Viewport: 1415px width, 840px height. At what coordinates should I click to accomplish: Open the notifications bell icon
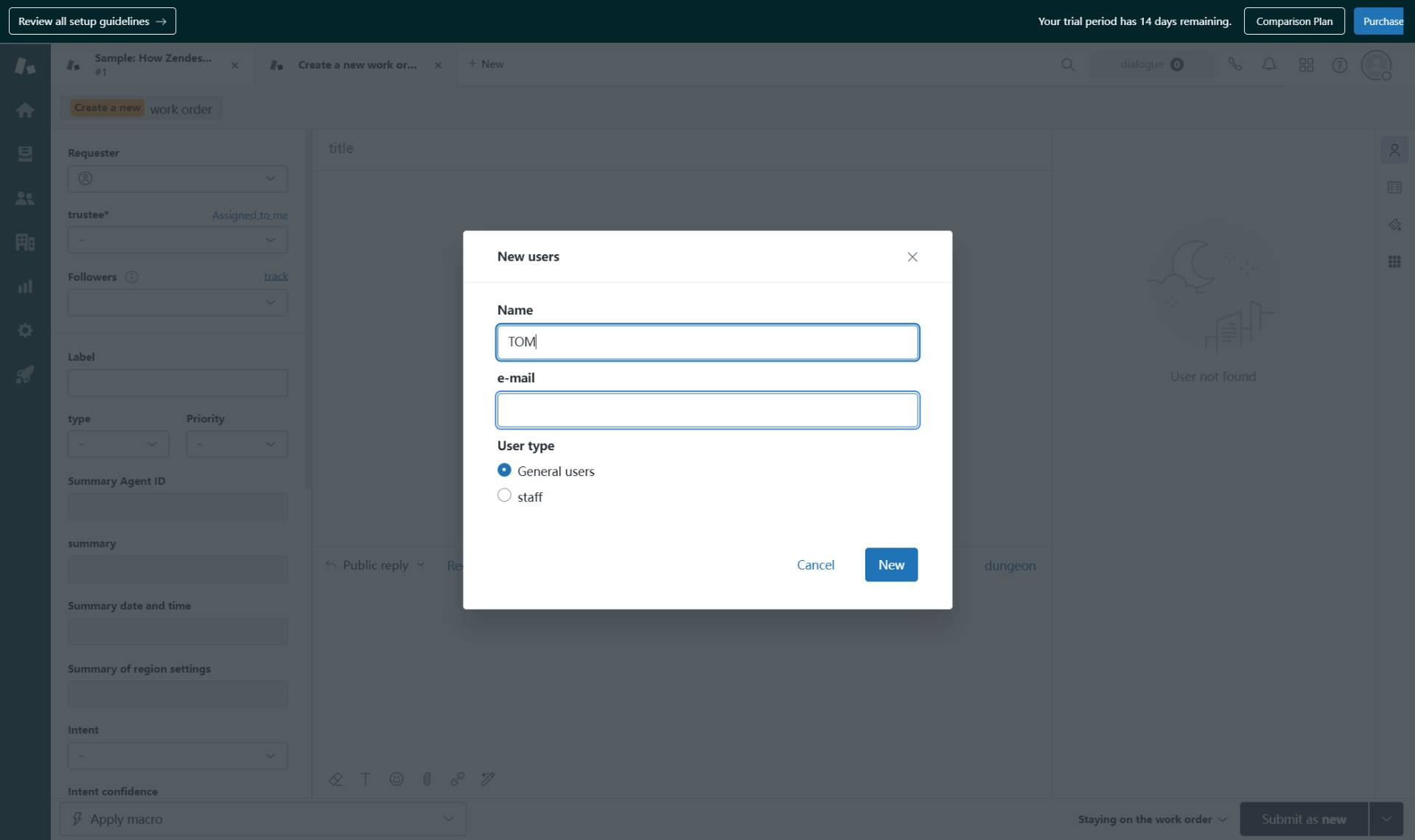coord(1269,65)
